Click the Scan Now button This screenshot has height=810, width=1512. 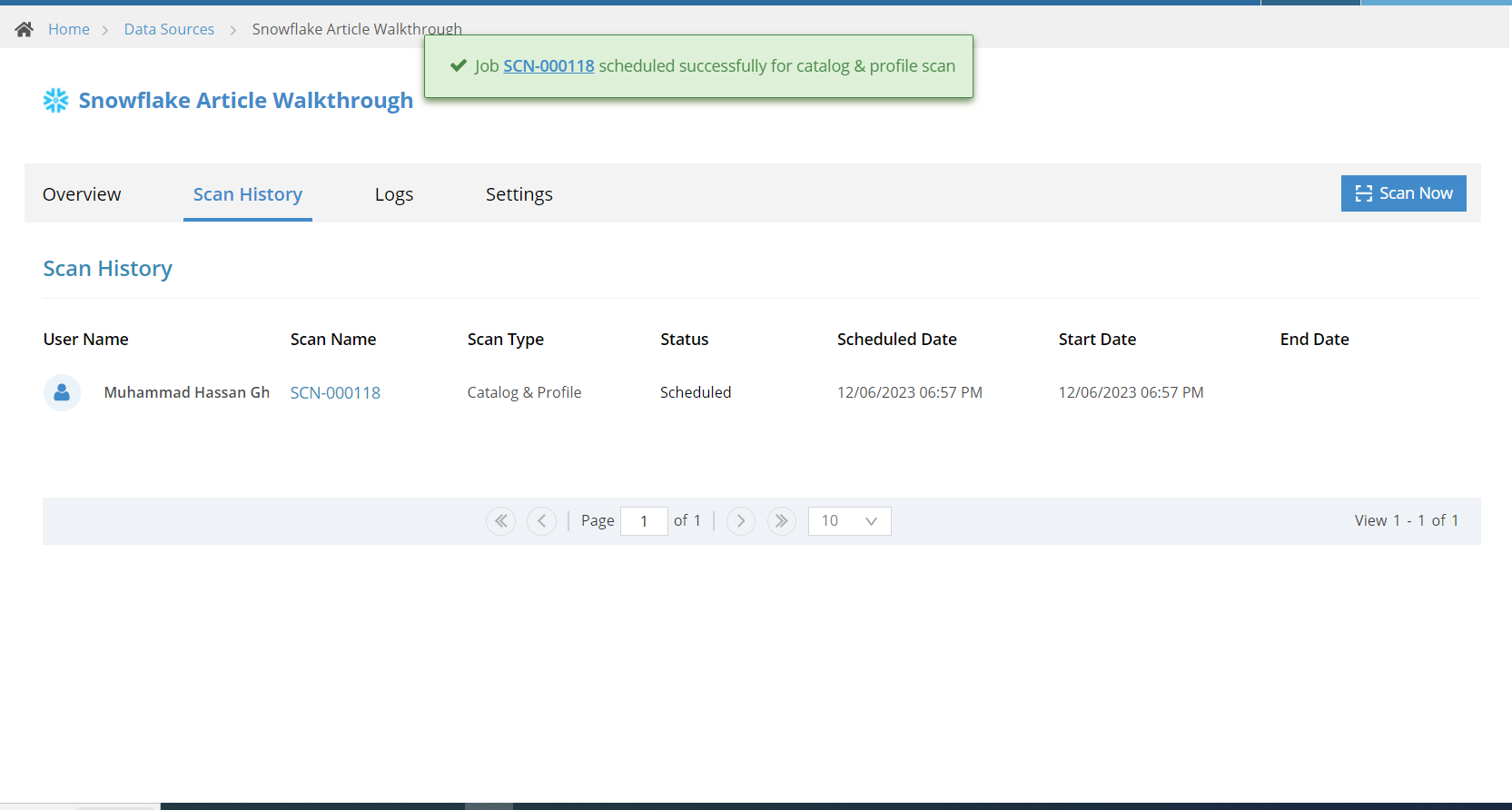[1403, 193]
